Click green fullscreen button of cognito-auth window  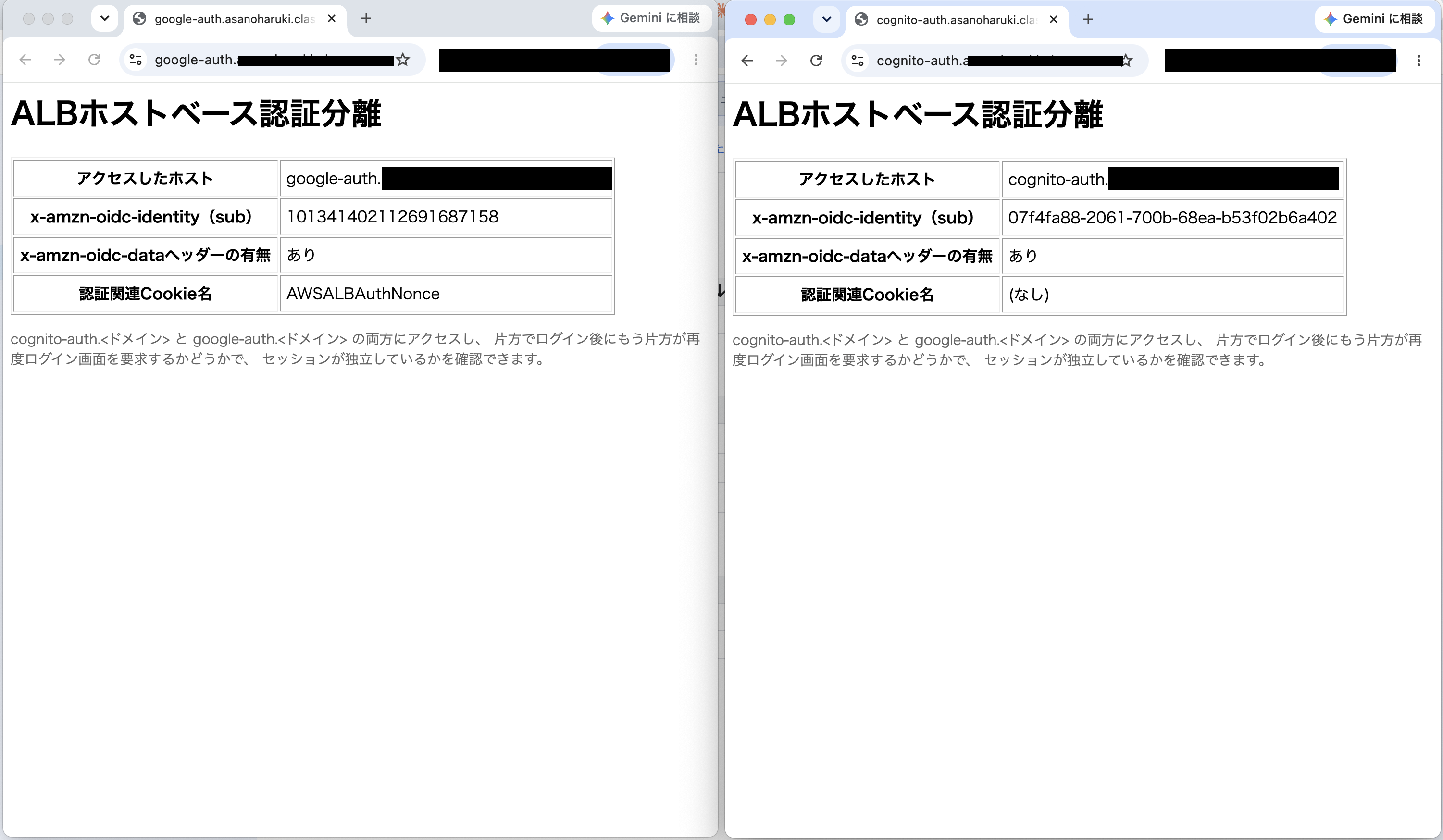(x=789, y=20)
